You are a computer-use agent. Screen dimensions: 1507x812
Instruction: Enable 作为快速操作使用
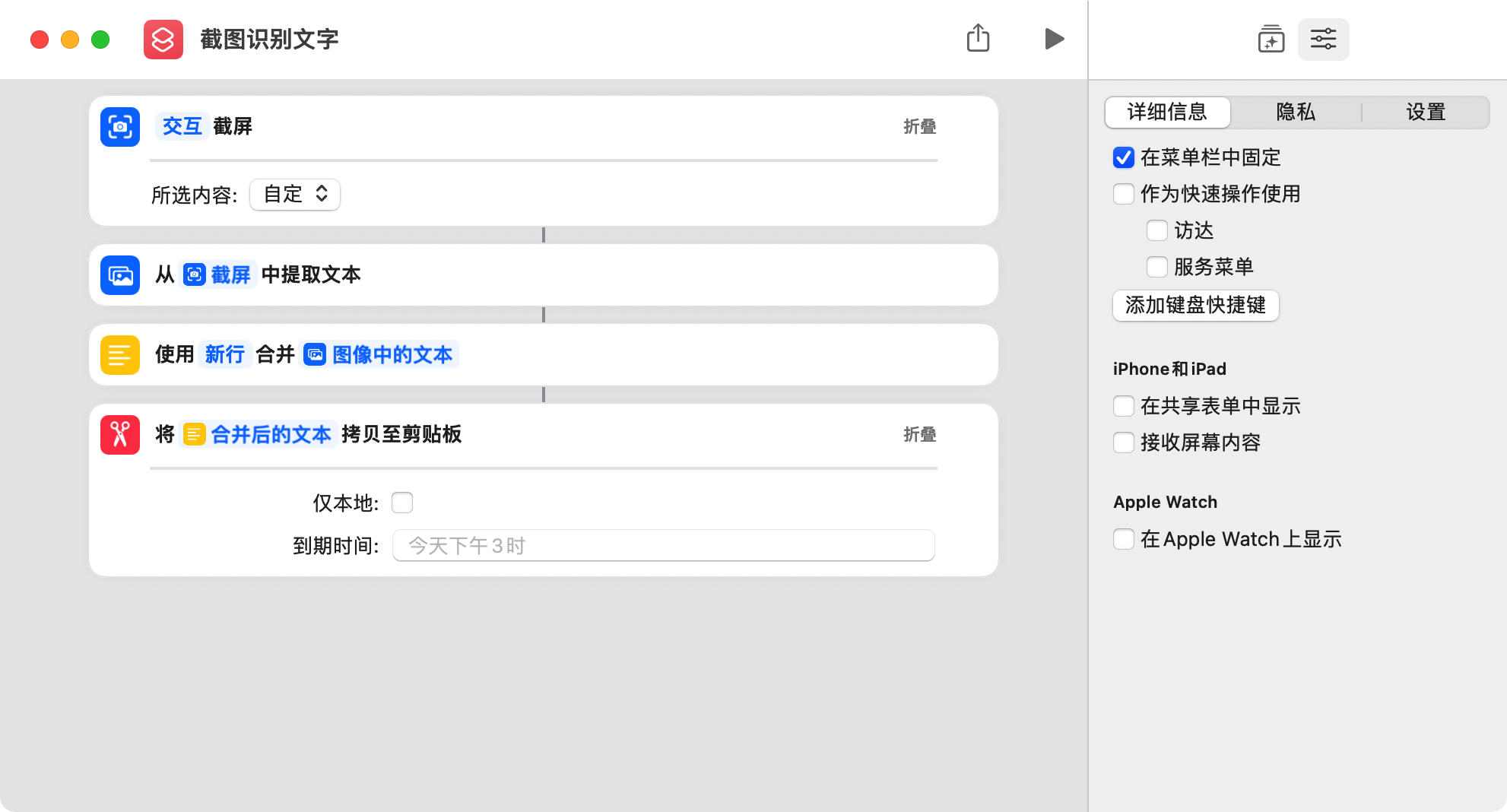[x=1123, y=194]
